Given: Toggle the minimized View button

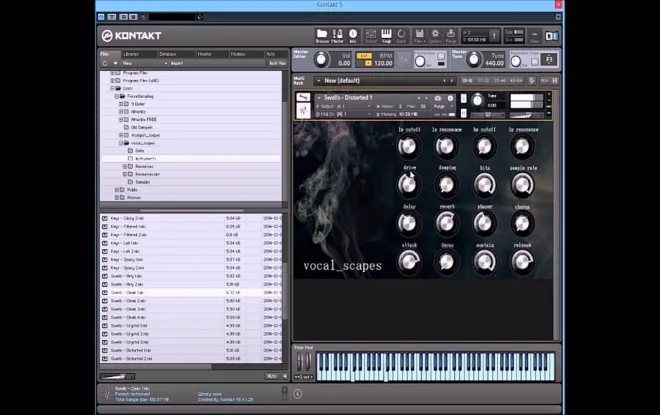Looking at the screenshot, I should pyautogui.click(x=534, y=36).
